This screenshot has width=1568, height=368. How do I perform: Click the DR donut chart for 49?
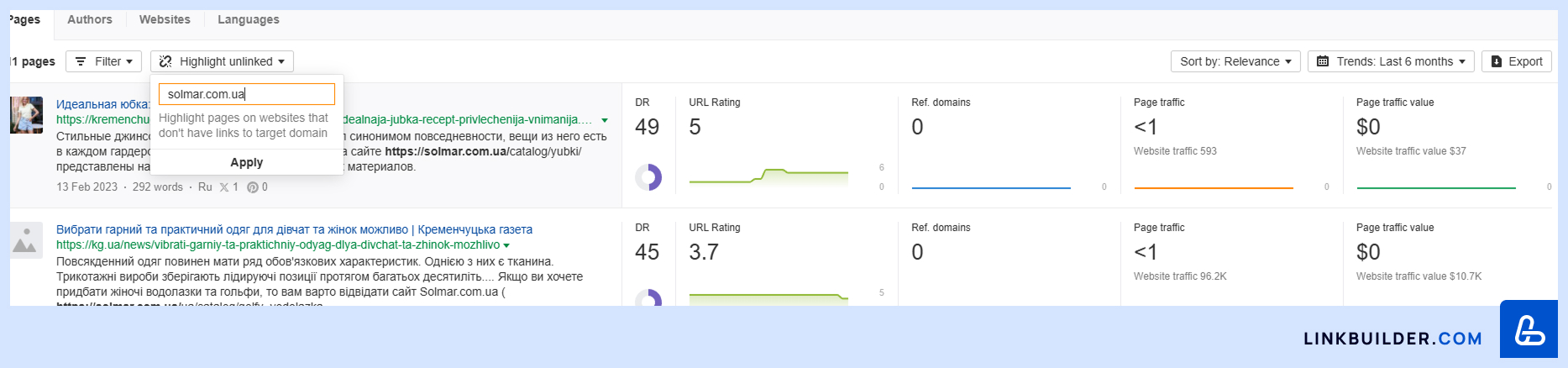click(648, 177)
